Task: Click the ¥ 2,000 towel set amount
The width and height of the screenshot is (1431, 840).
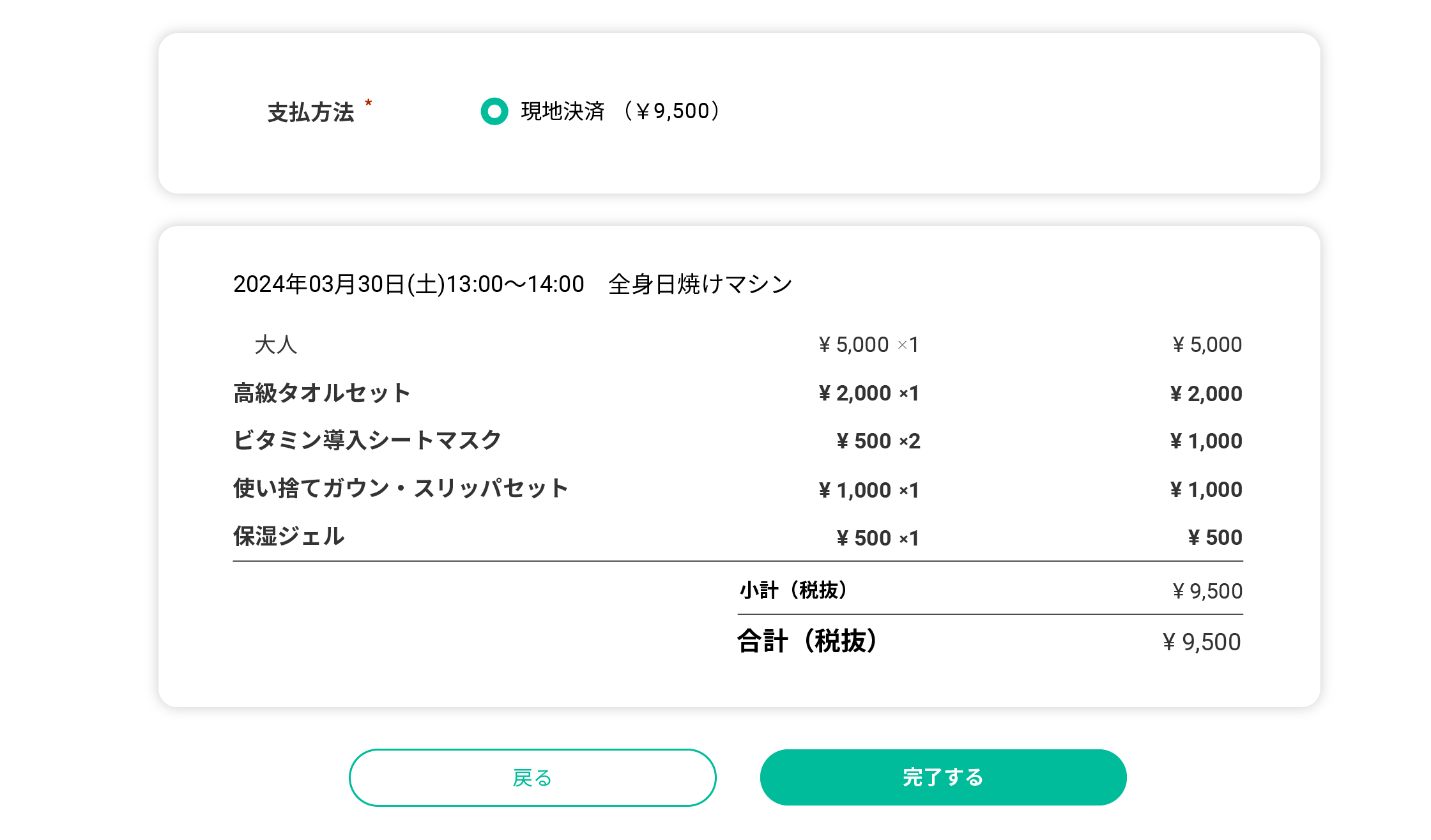Action: (x=1206, y=393)
